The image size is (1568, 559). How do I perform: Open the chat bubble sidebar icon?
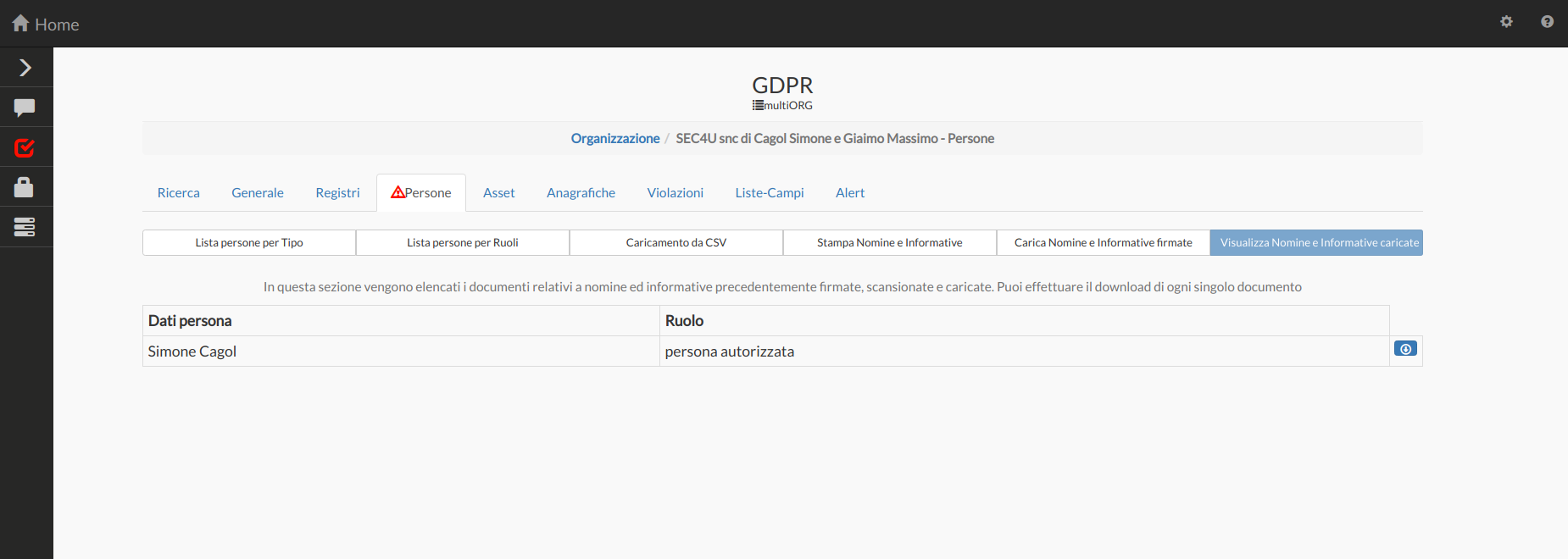pyautogui.click(x=25, y=108)
